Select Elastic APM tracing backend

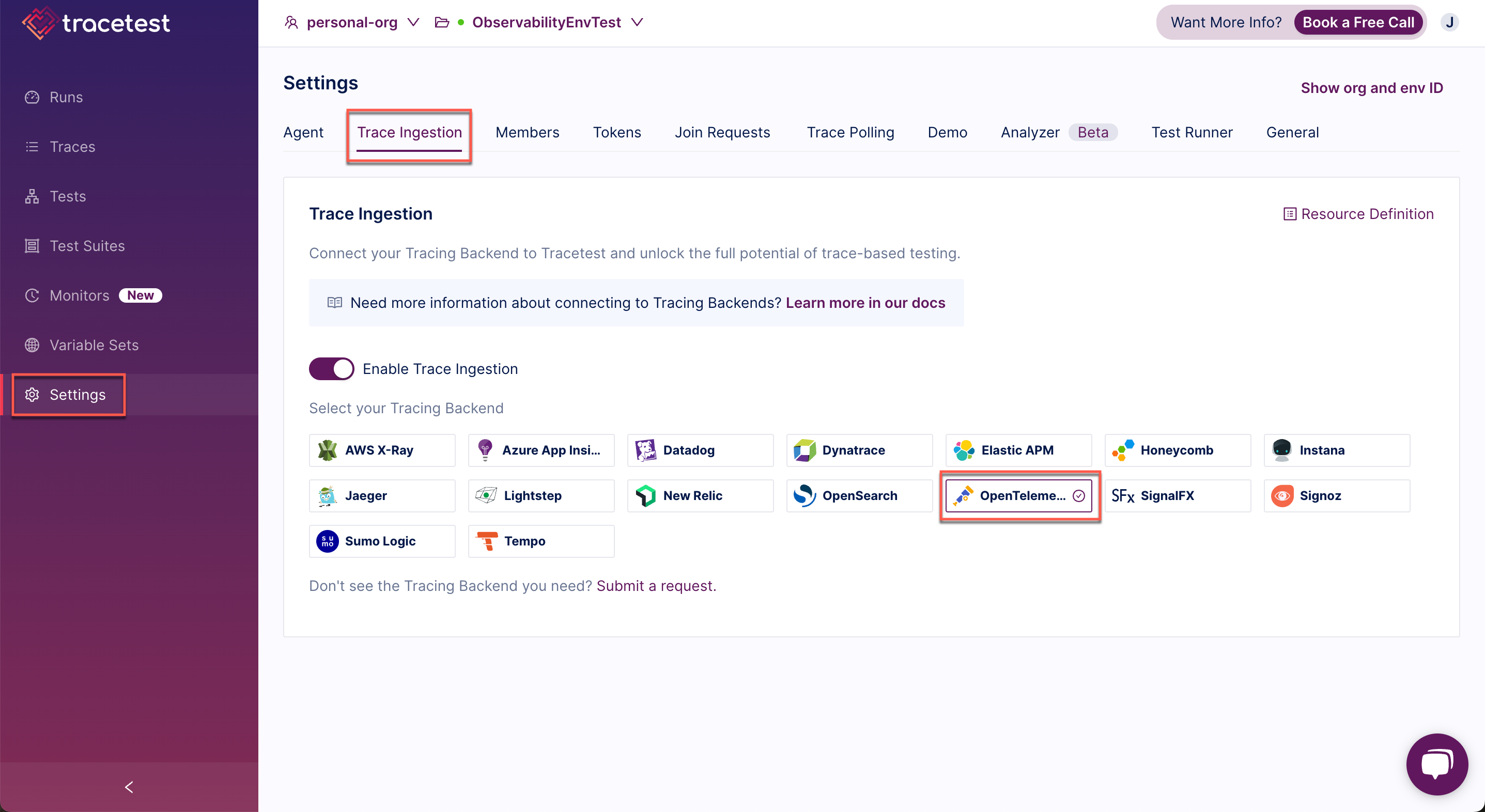tap(1018, 450)
